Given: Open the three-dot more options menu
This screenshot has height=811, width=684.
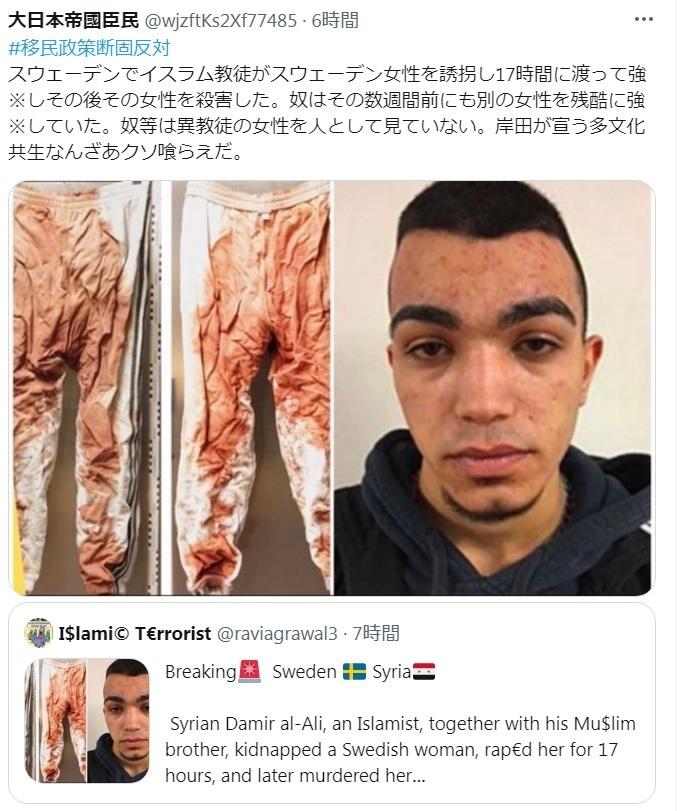Looking at the screenshot, I should (x=643, y=19).
